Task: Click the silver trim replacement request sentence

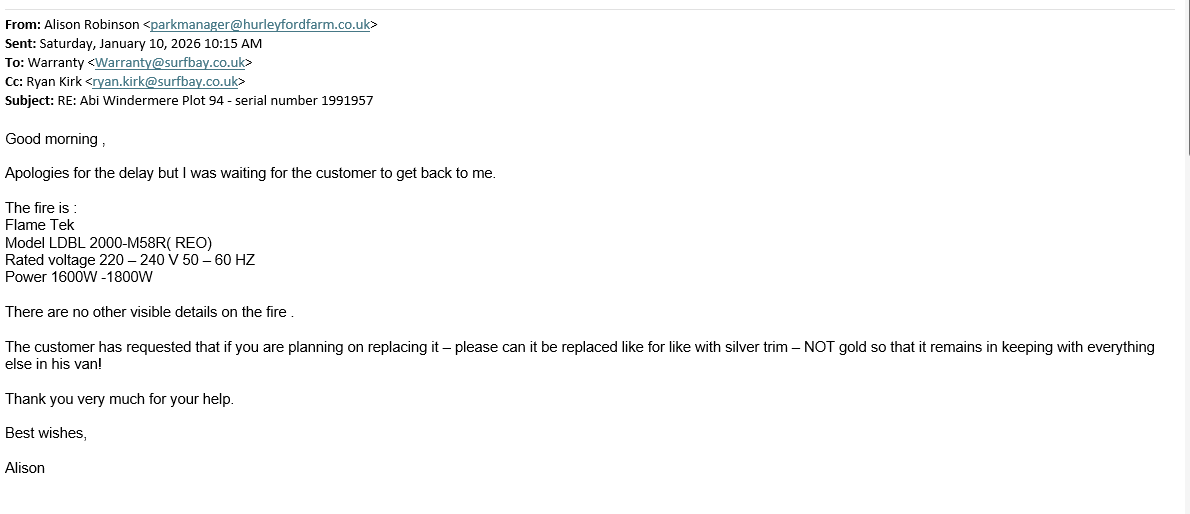Action: click(580, 347)
